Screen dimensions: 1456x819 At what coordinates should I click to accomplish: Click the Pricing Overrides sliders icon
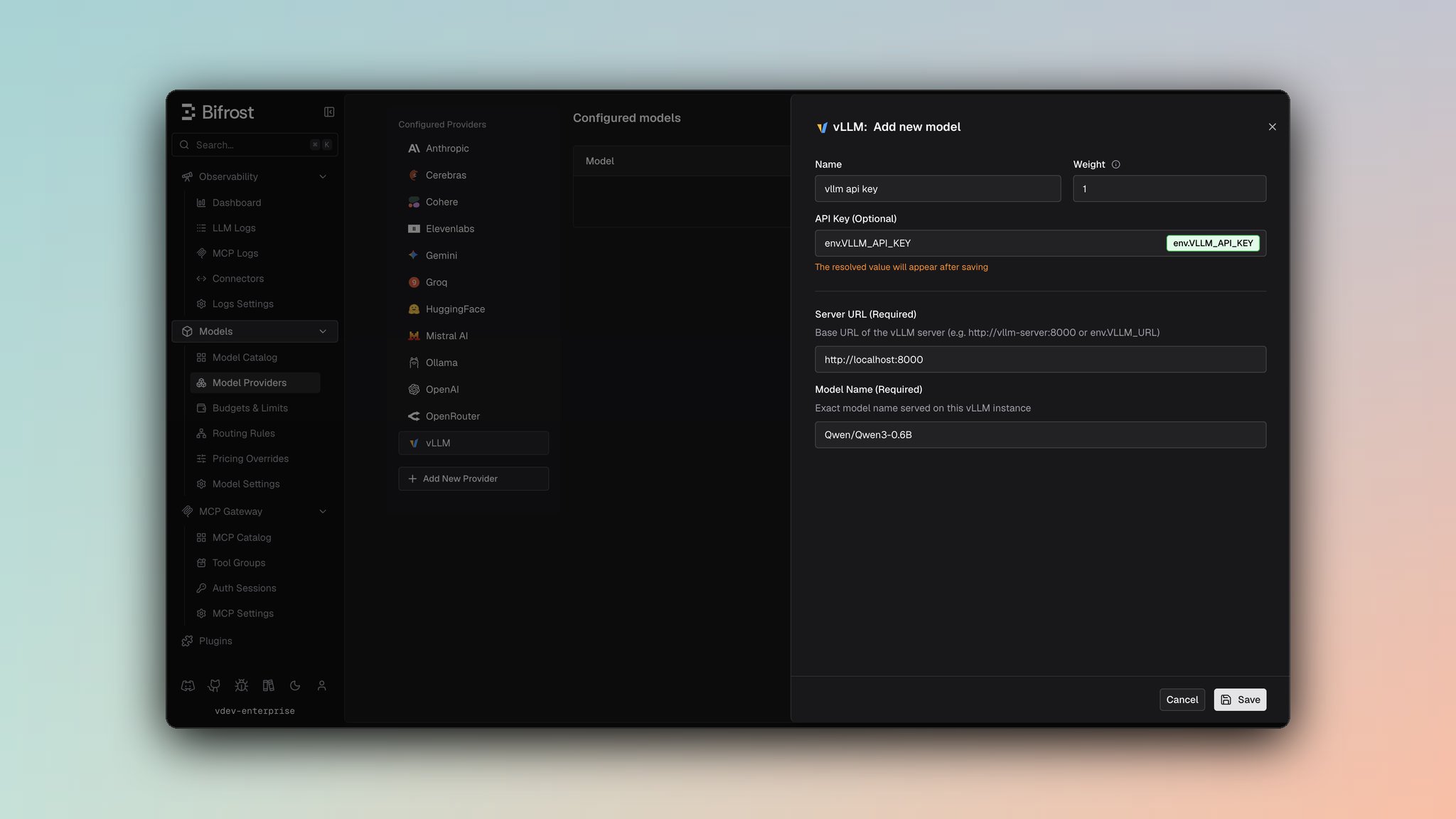point(201,459)
